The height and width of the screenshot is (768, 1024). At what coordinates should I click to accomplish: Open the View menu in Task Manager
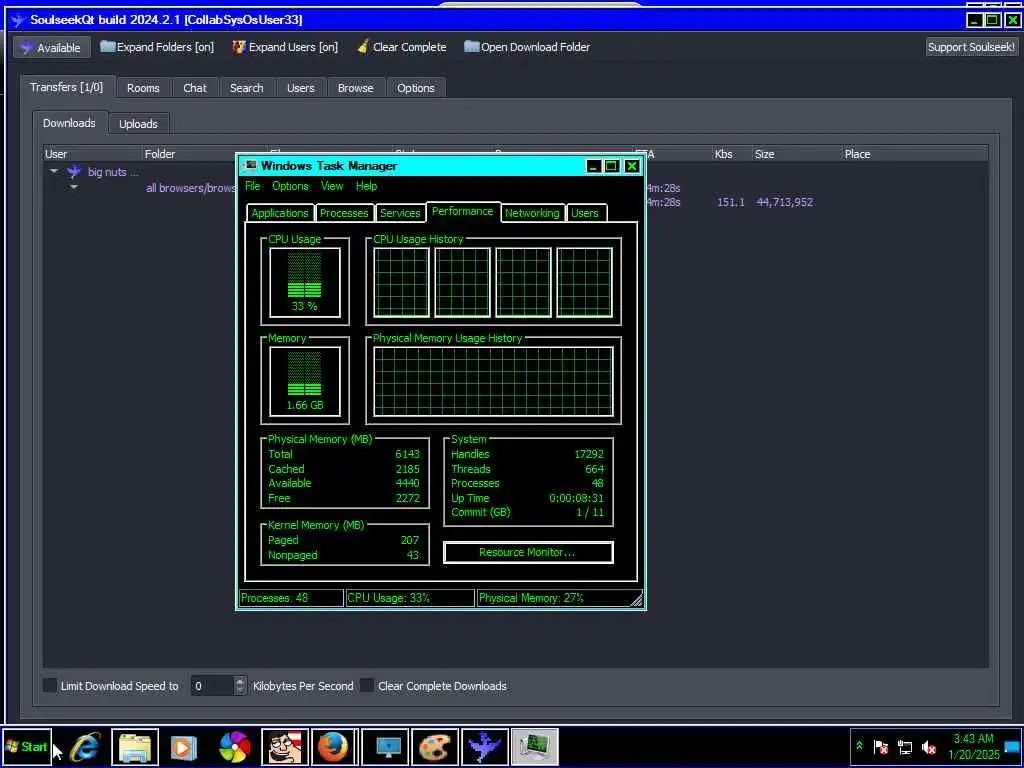332,186
